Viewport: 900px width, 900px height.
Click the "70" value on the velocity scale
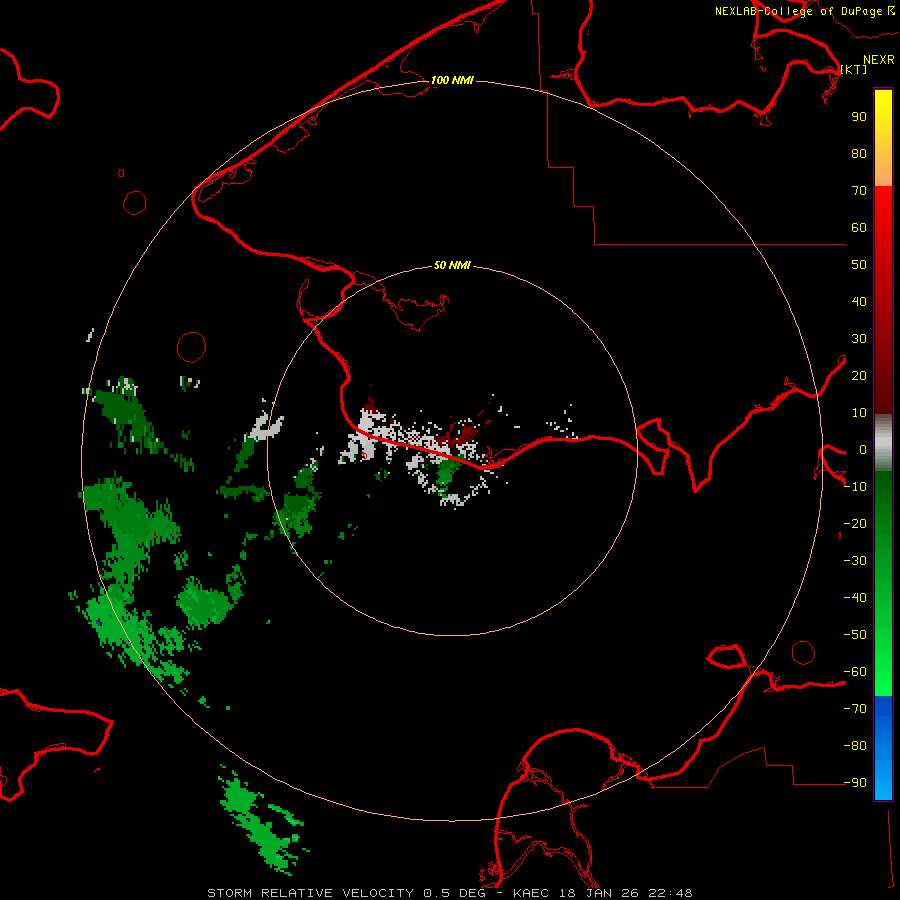click(x=859, y=191)
